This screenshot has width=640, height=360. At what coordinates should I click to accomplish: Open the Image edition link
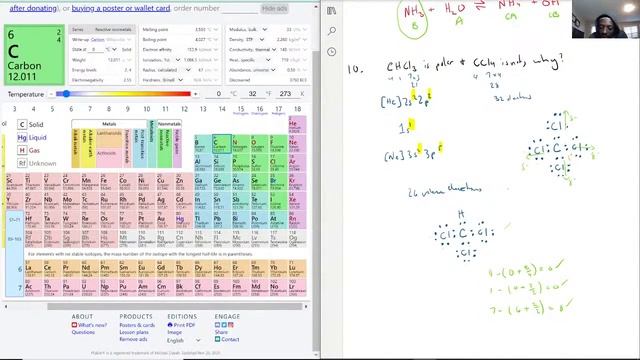174,332
